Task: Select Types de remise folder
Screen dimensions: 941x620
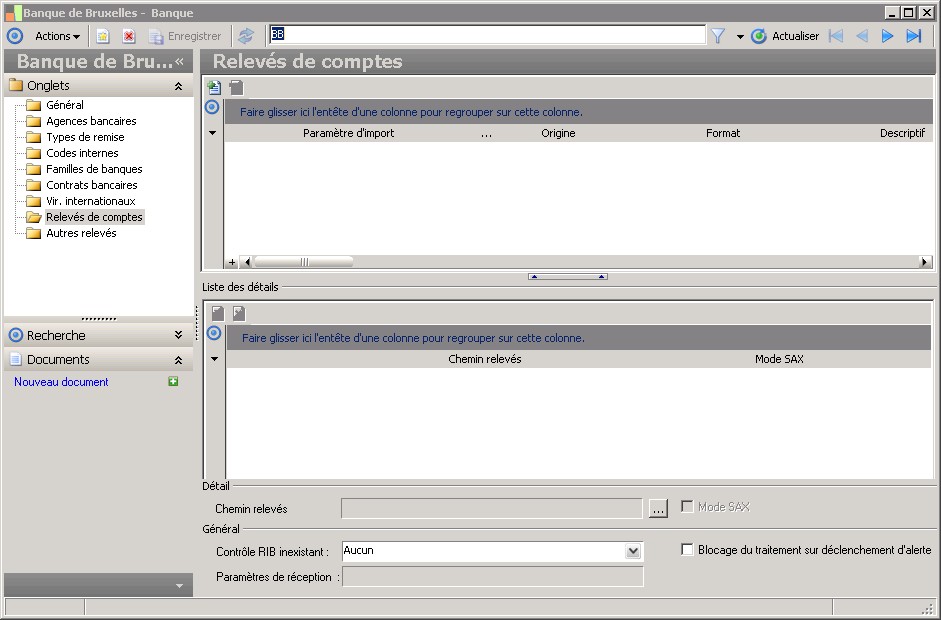Action: click(85, 137)
